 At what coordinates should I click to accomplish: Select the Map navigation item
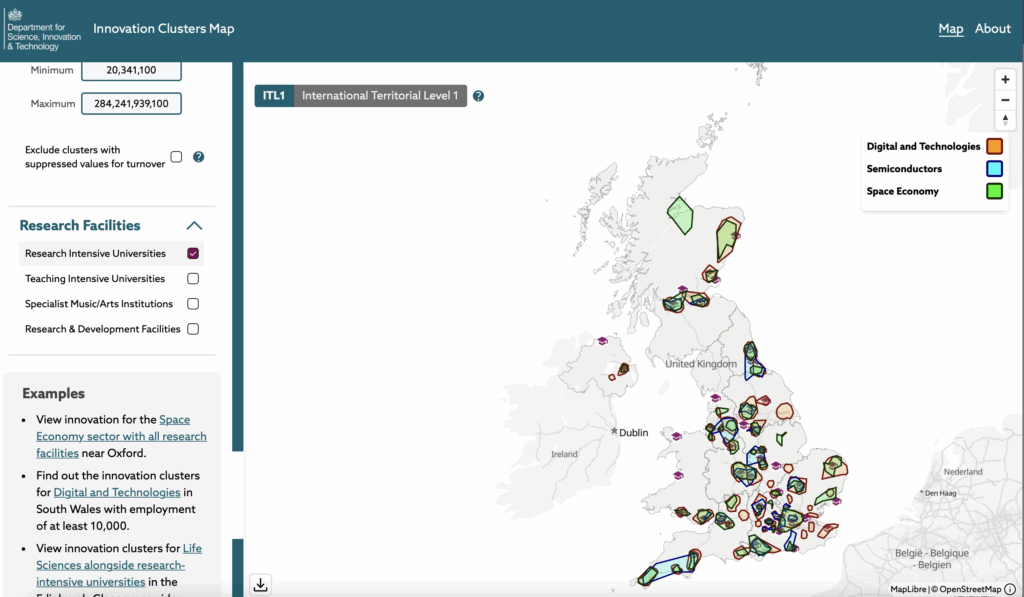coord(950,29)
